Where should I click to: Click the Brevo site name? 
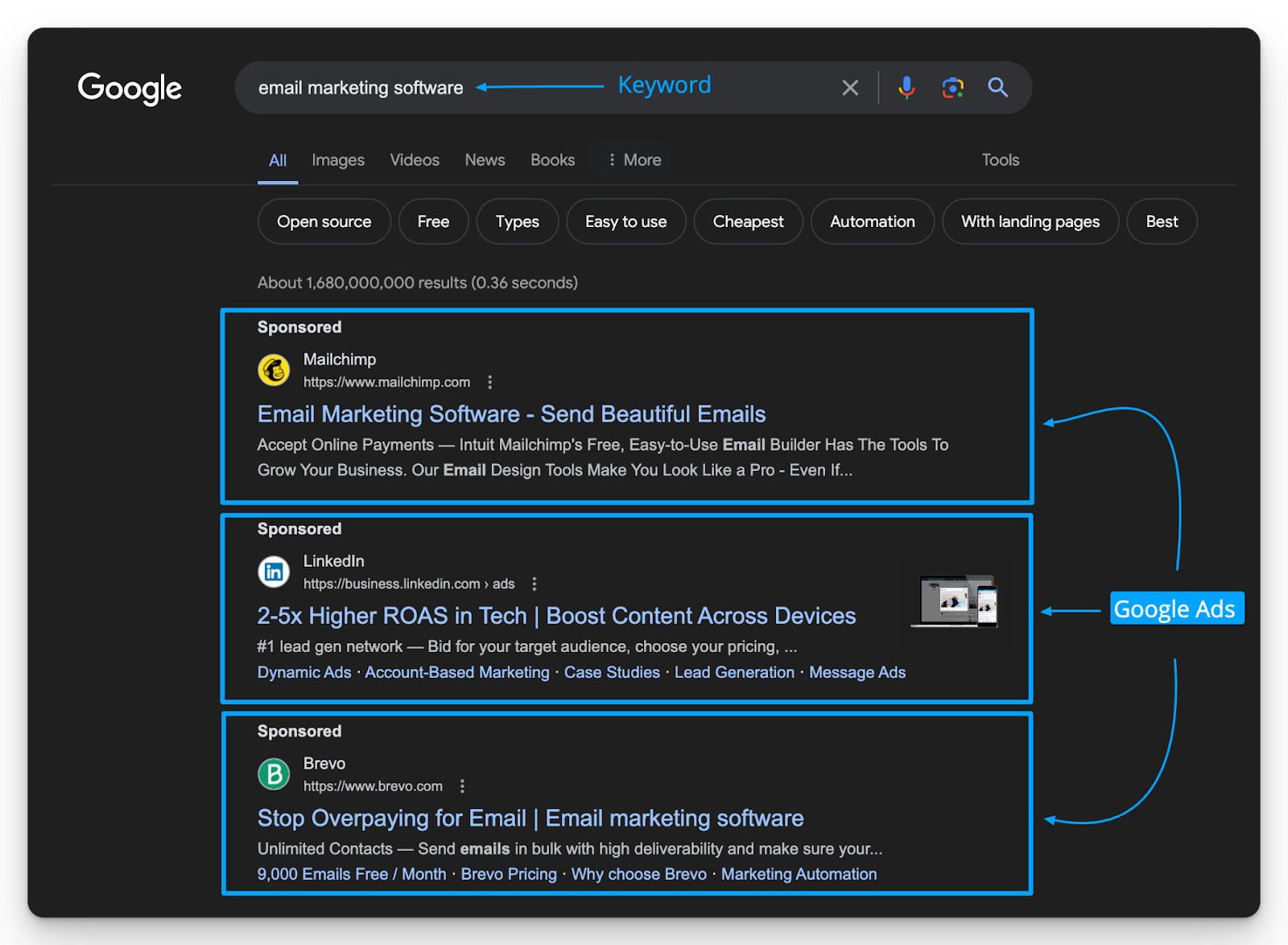click(324, 763)
